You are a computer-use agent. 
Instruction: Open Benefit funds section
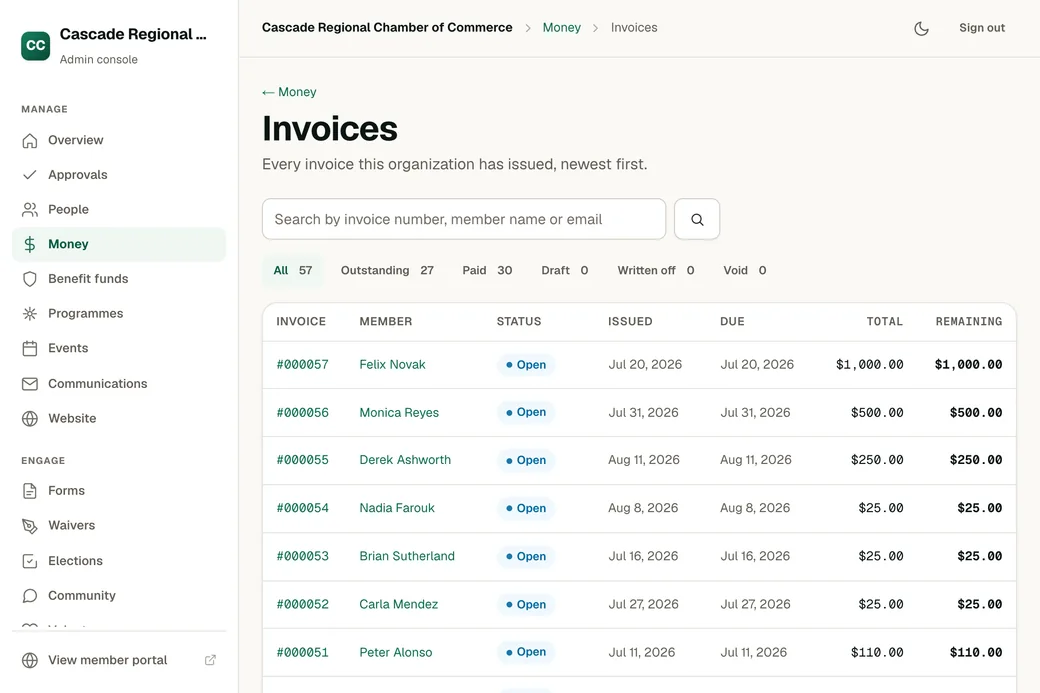click(x=119, y=279)
